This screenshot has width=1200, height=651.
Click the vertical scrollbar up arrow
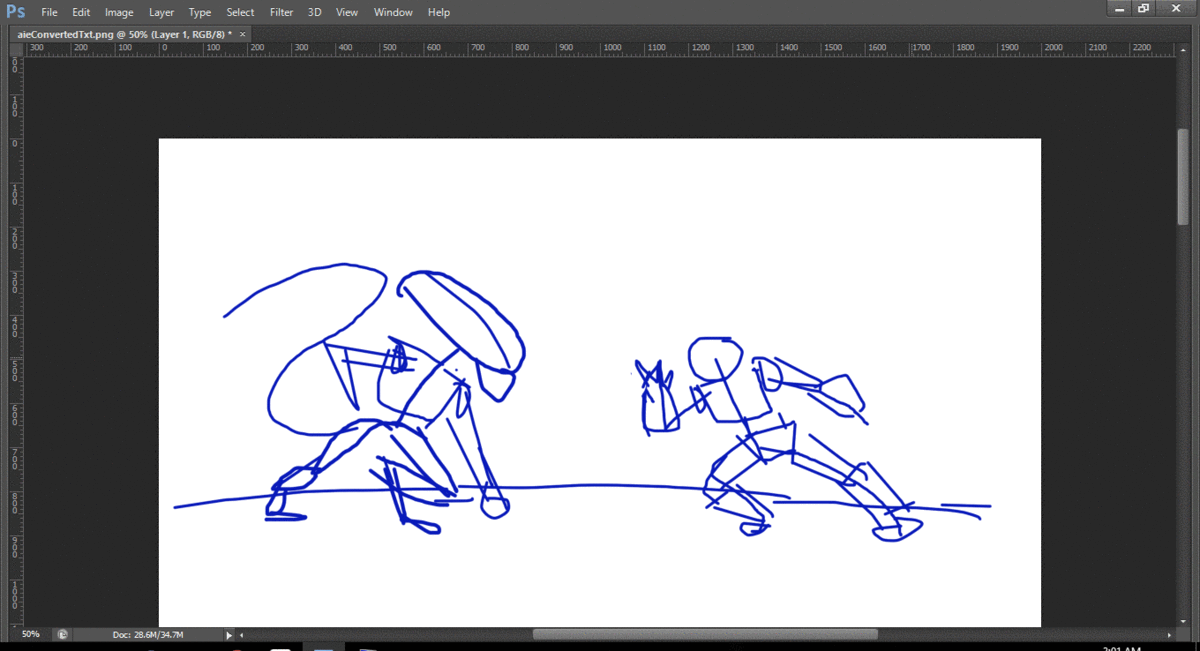click(x=1184, y=48)
